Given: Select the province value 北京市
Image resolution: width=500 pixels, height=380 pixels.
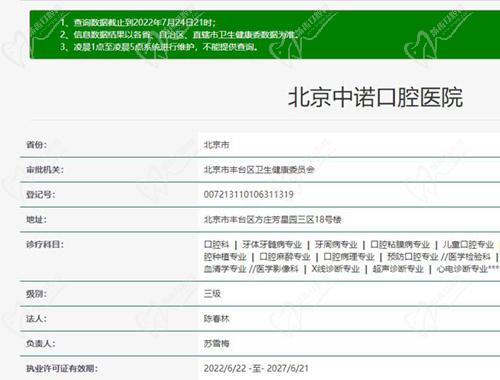Looking at the screenshot, I should (x=216, y=145).
